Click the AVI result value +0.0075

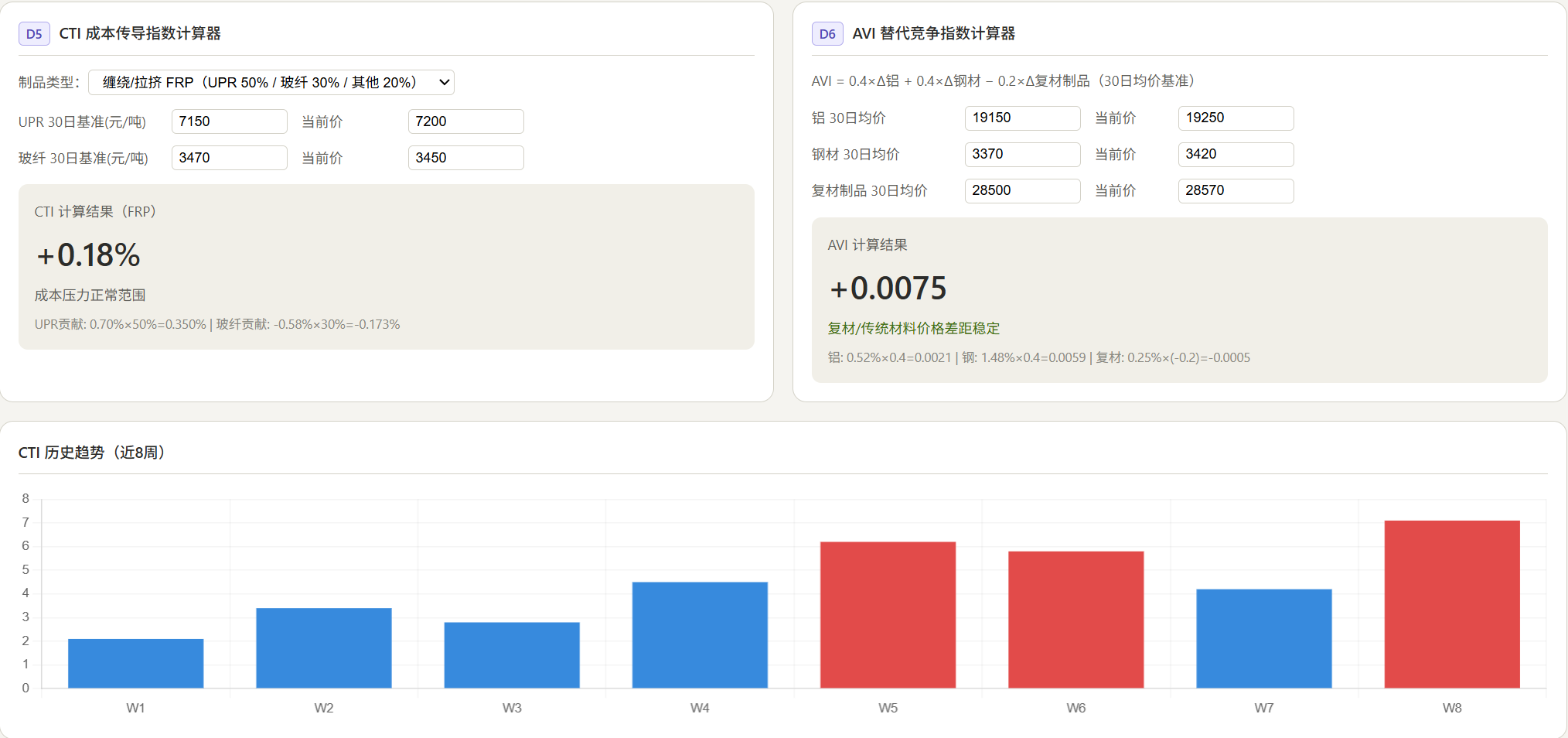[888, 289]
